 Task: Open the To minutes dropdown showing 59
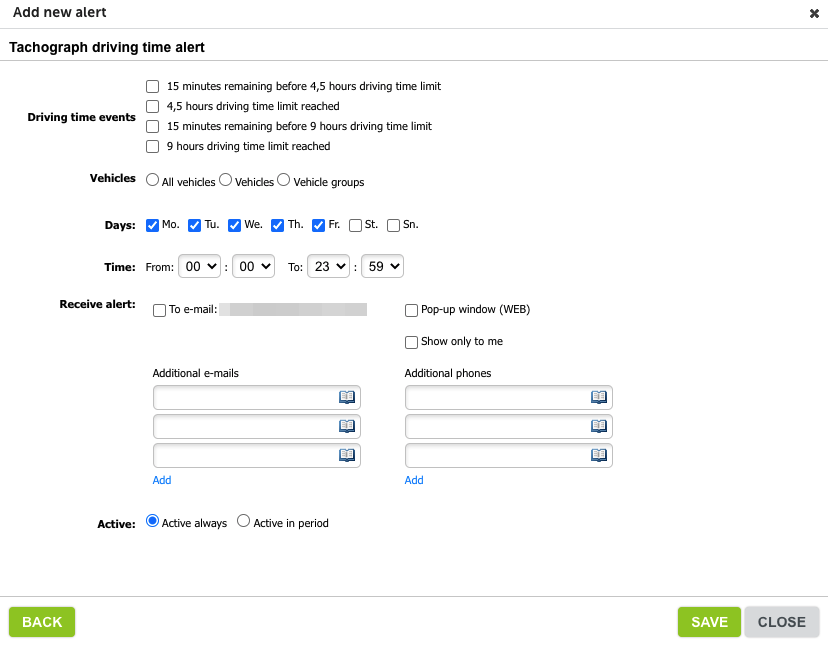tap(382, 266)
